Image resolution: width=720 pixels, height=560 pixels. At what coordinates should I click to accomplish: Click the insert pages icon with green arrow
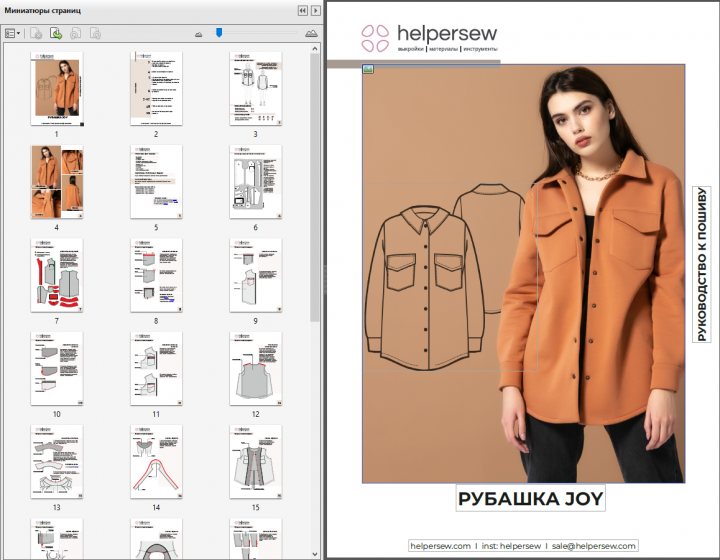coord(56,34)
